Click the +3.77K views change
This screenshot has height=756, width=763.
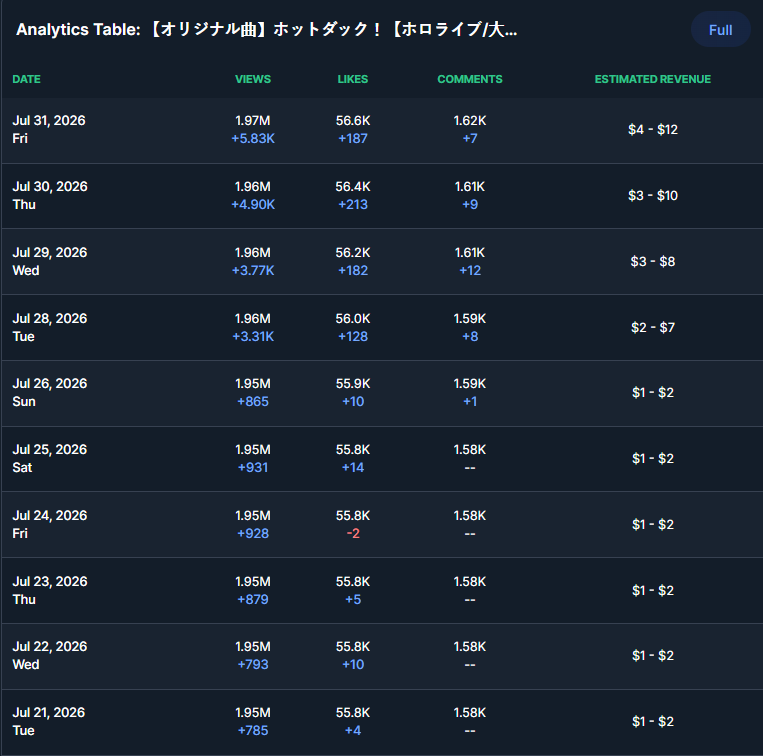tap(253, 270)
